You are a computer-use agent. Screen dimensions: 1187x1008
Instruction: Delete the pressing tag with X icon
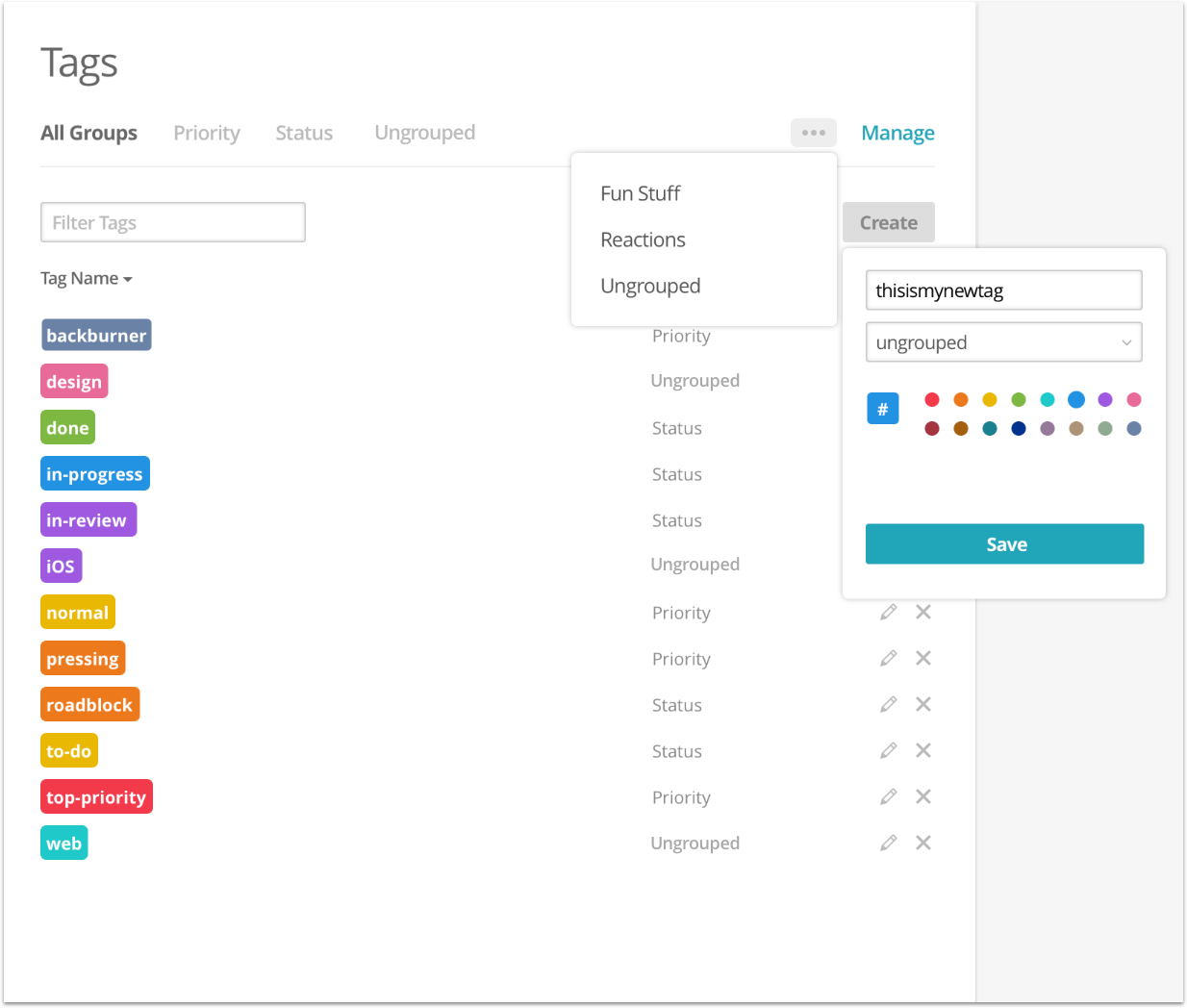pos(922,658)
